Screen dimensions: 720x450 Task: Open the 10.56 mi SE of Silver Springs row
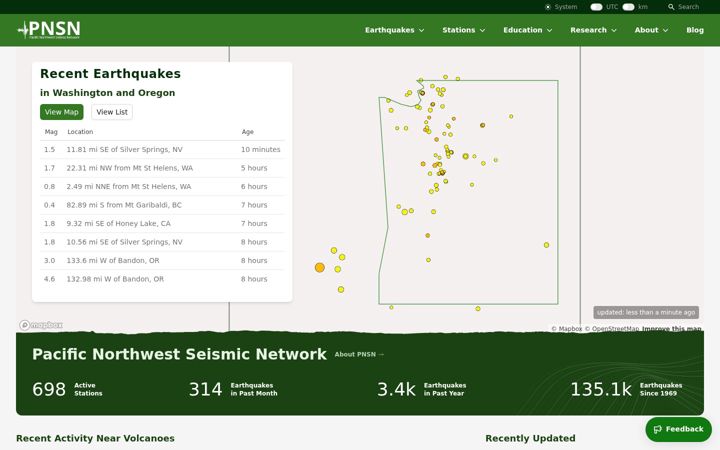point(162,242)
